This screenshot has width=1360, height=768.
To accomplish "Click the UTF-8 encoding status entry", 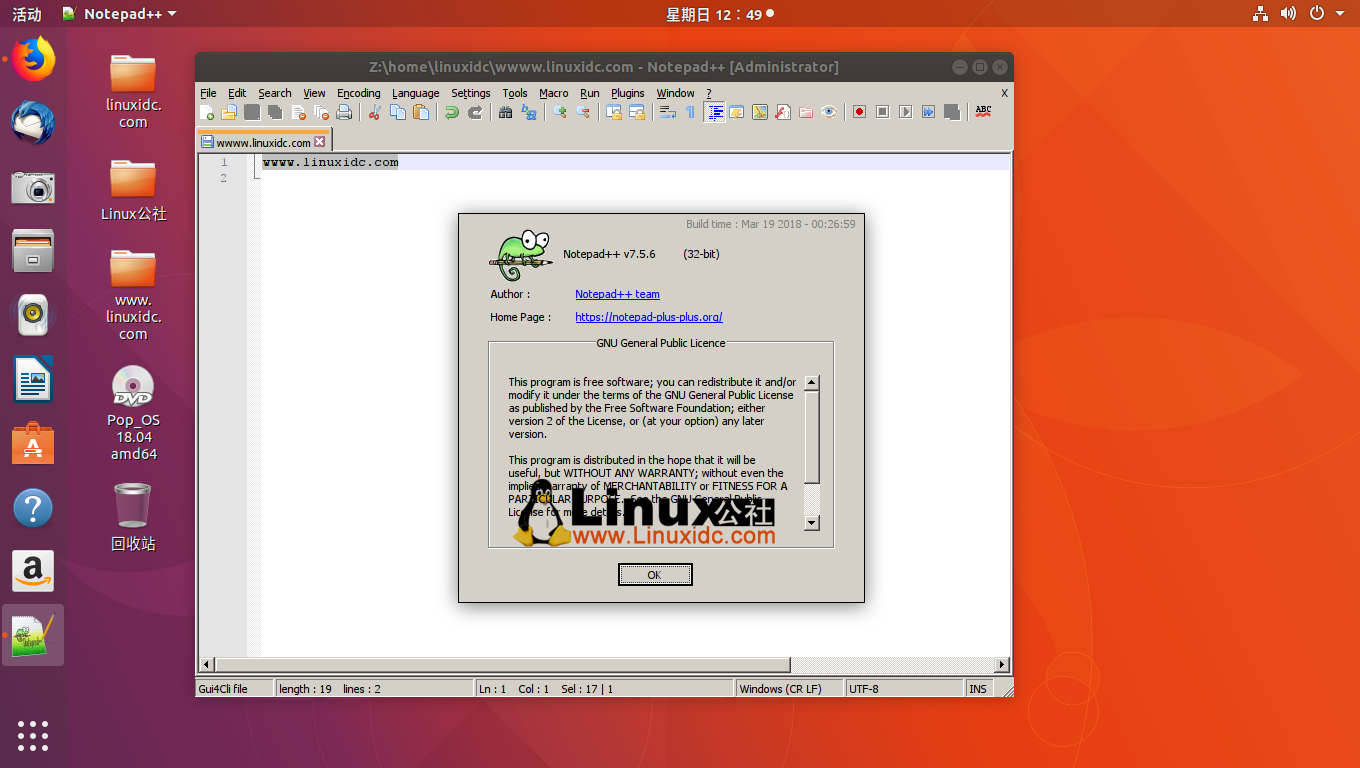I will (905, 688).
